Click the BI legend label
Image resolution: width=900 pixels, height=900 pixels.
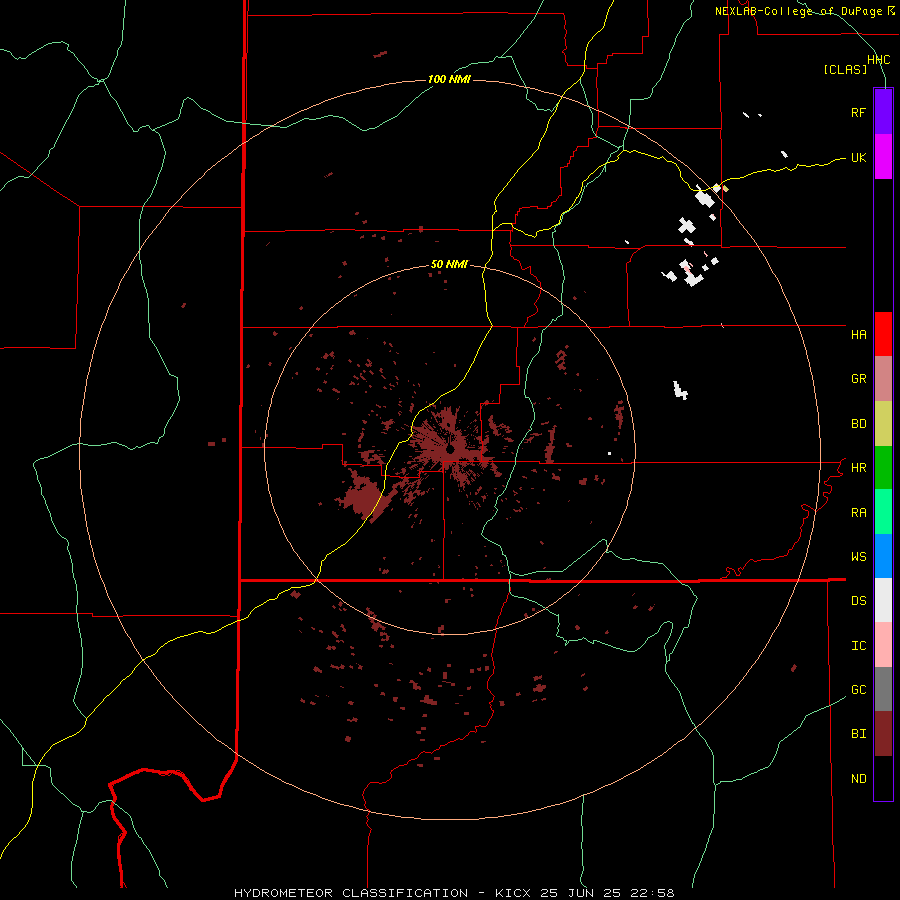click(858, 734)
